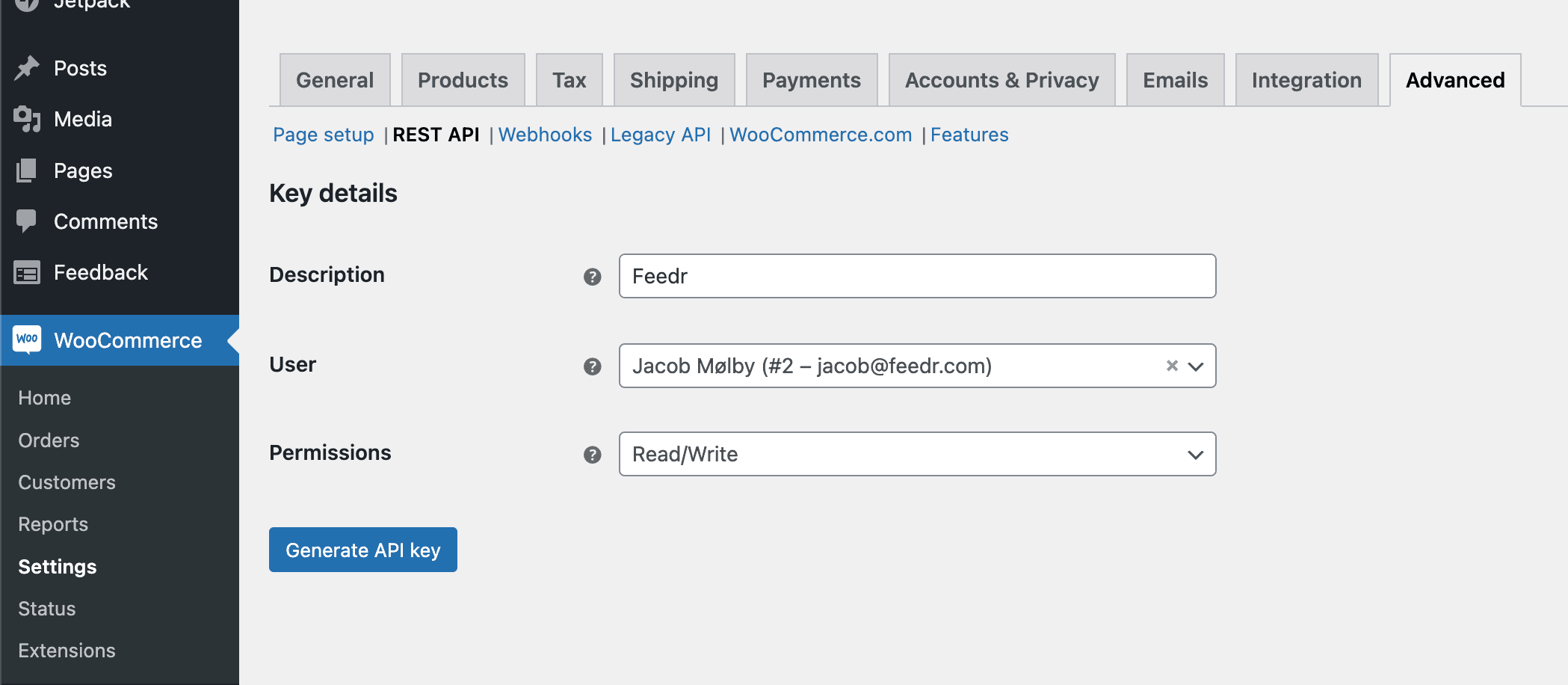The height and width of the screenshot is (685, 1568).
Task: Open the Permissions dropdown
Action: coord(1194,454)
